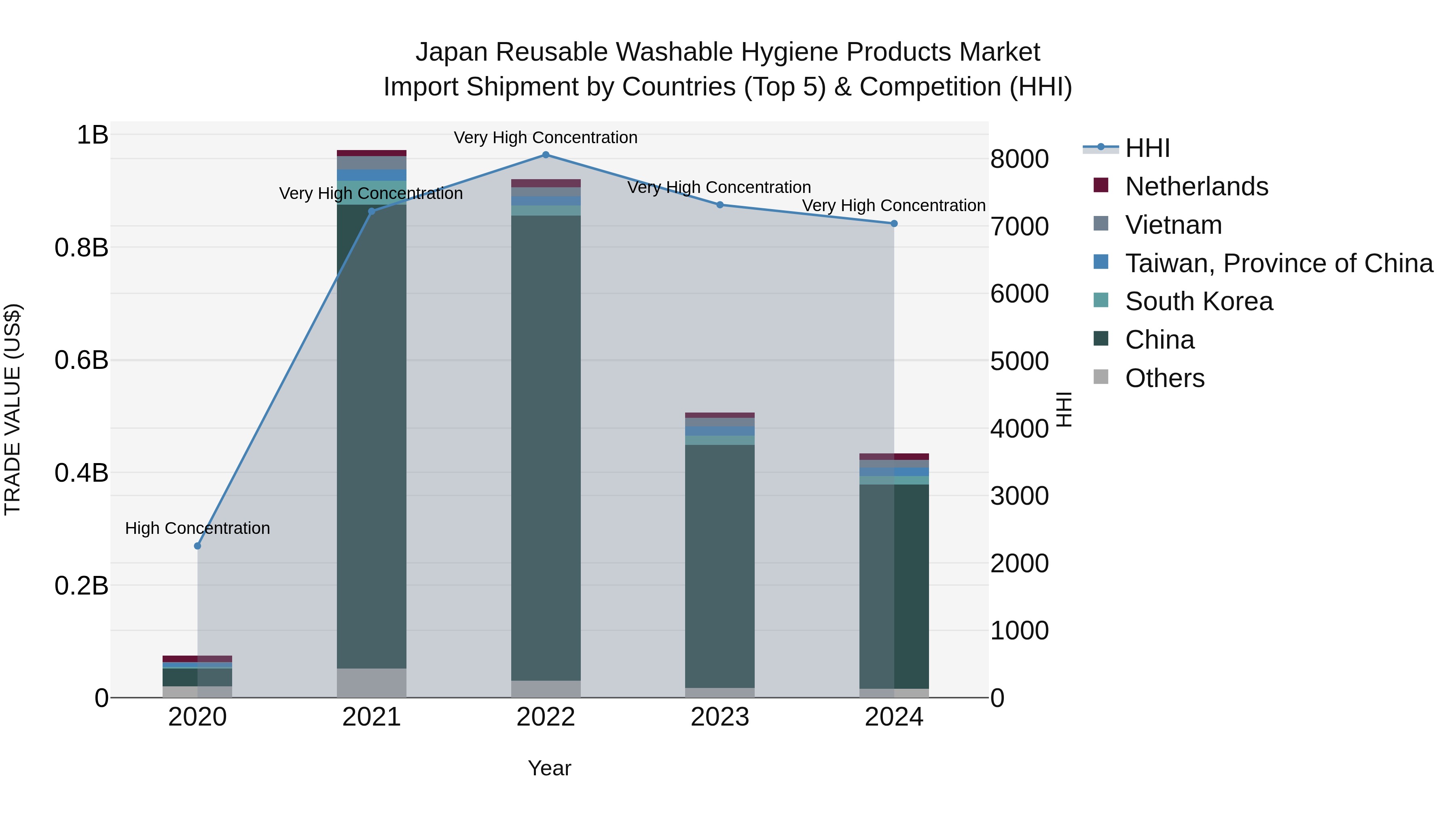Click the Taiwan blue color swatch
The image size is (1456, 819).
coord(1101,262)
